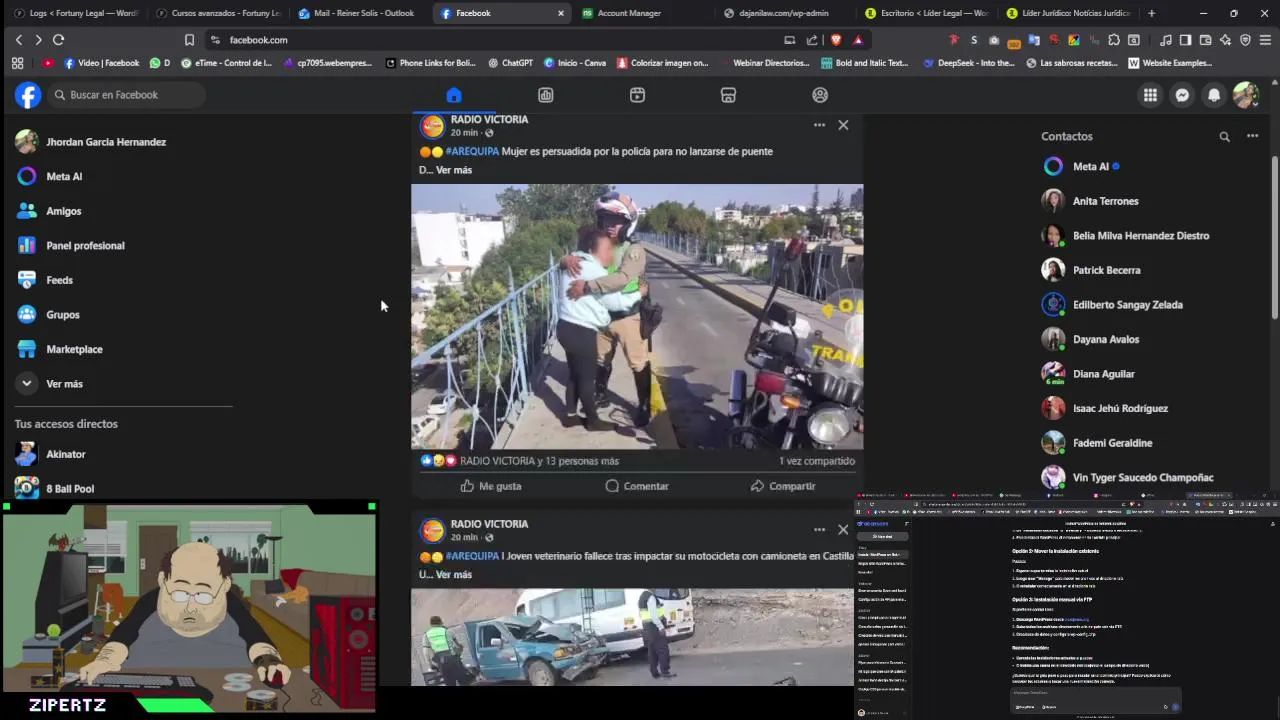Open the account profile picture menu
1280x720 pixels.
[x=1245, y=95]
